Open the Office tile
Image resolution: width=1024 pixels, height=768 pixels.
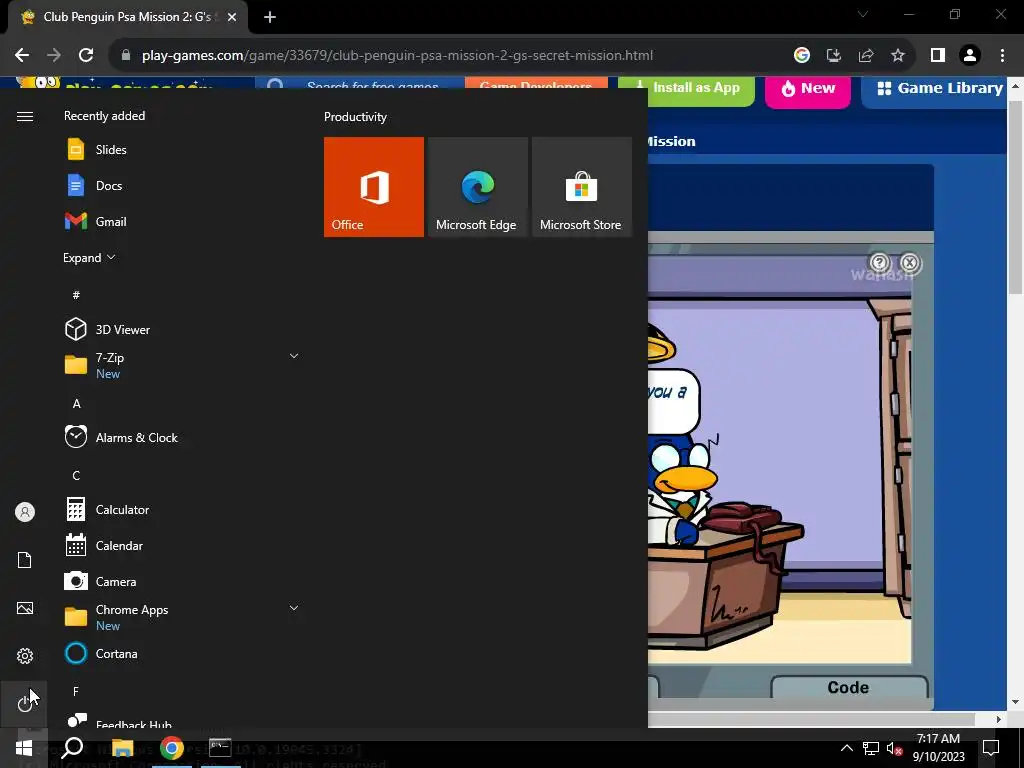click(374, 187)
